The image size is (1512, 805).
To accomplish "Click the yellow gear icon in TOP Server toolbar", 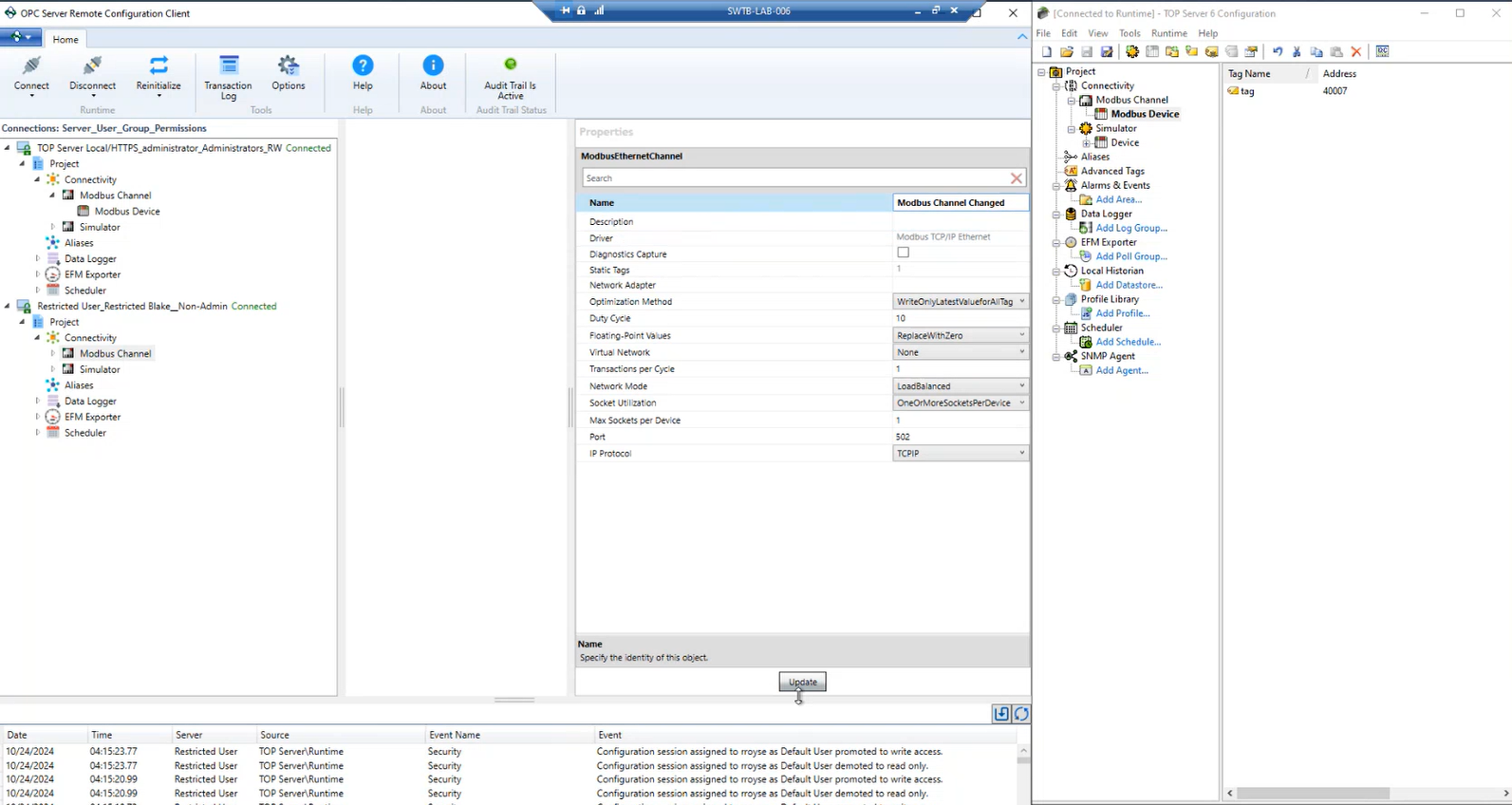I will (x=1132, y=52).
